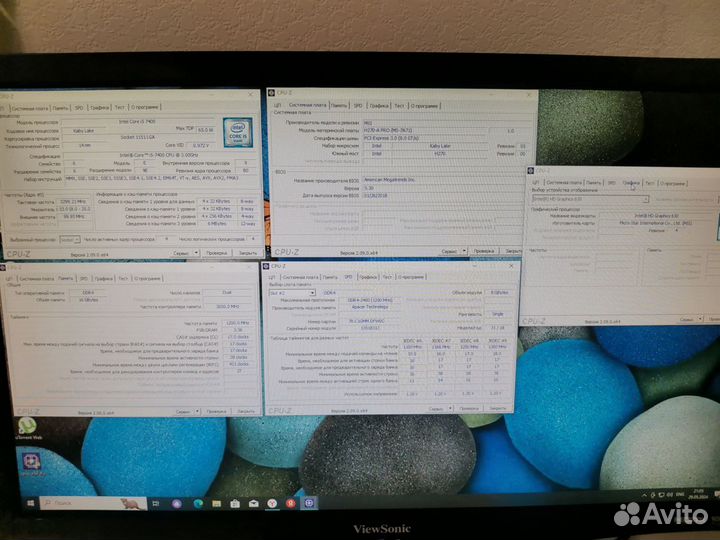720x540 pixels.
Task: Click the Intel Core i5 7400 name field
Action: (137, 122)
